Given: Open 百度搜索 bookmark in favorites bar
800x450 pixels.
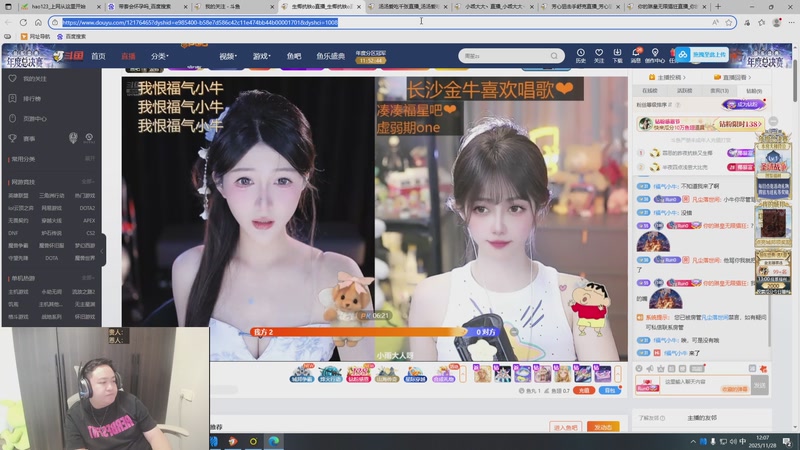Looking at the screenshot, I should pos(71,37).
